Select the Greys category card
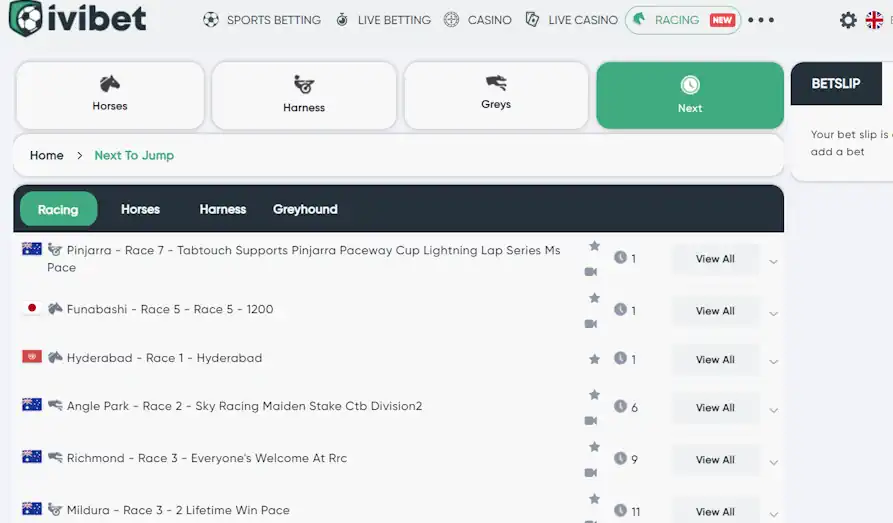This screenshot has width=893, height=523. point(496,95)
